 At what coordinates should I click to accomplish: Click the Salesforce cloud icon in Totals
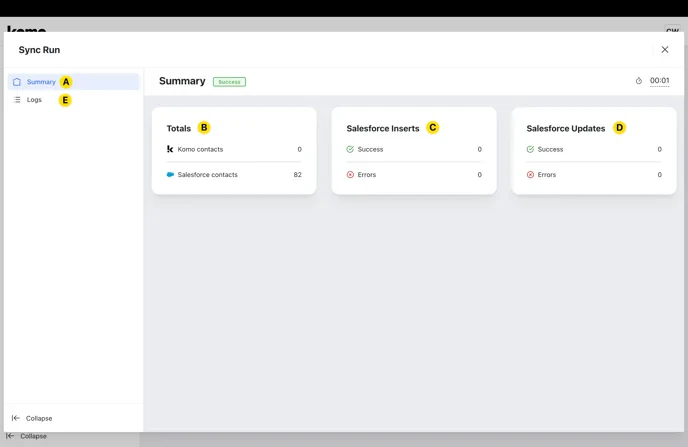(170, 175)
